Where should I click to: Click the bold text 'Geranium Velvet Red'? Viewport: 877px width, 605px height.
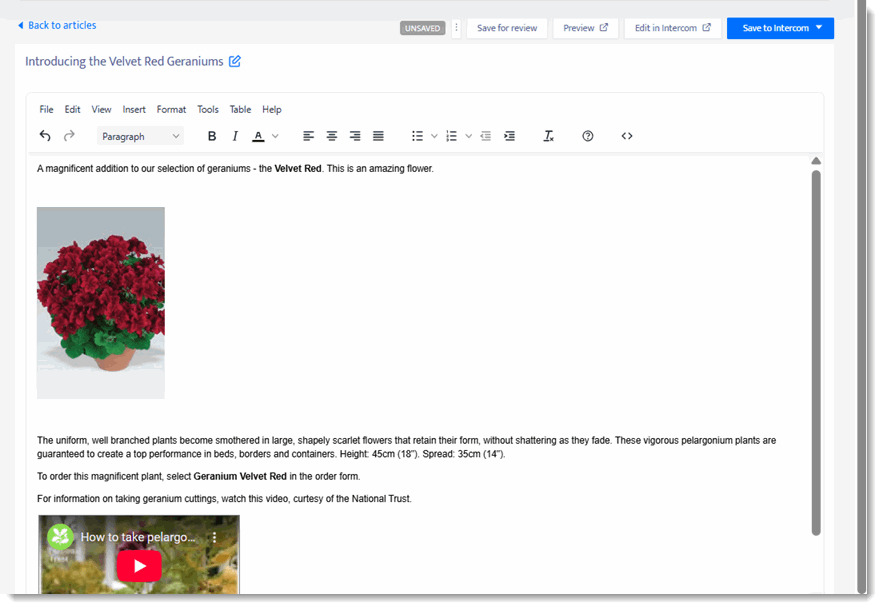pos(240,476)
